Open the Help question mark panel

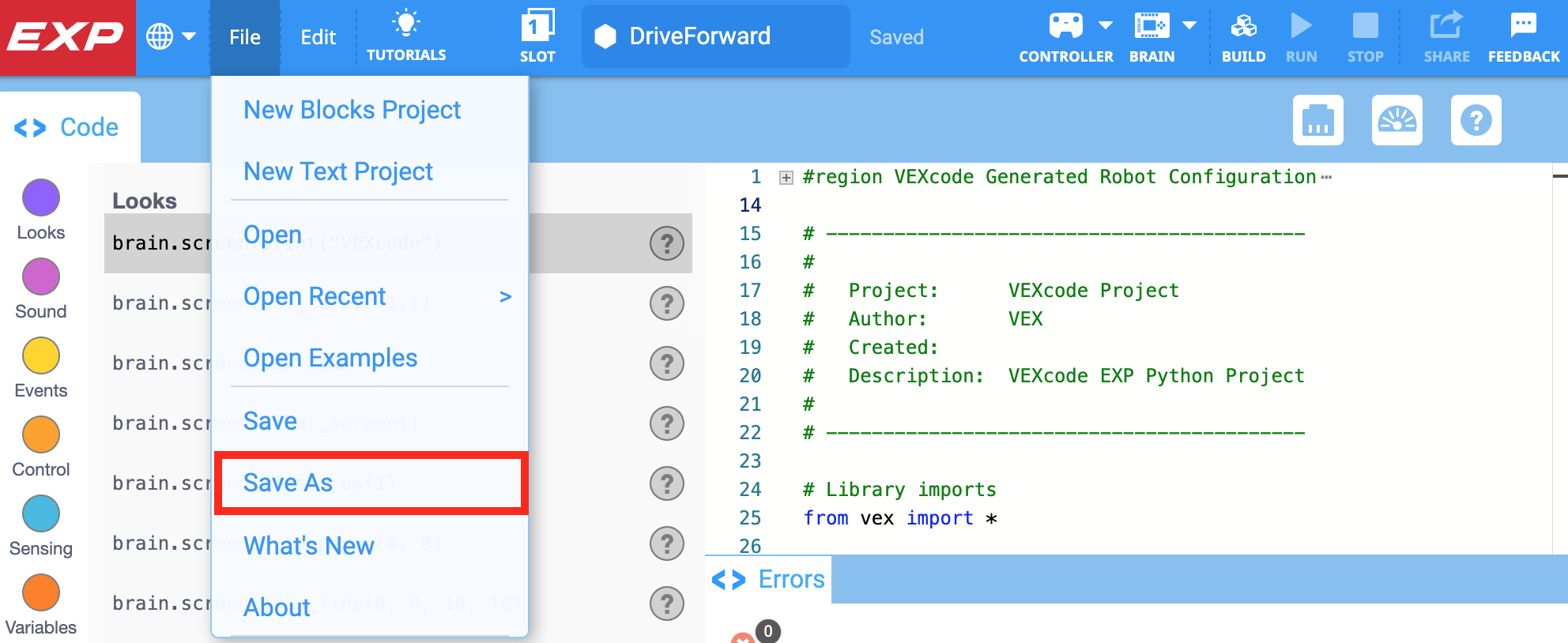click(1476, 120)
